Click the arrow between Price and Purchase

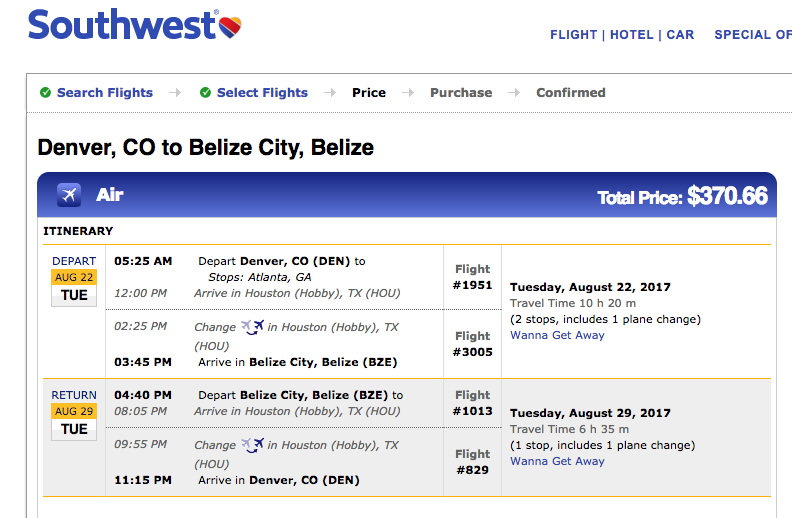click(x=408, y=93)
